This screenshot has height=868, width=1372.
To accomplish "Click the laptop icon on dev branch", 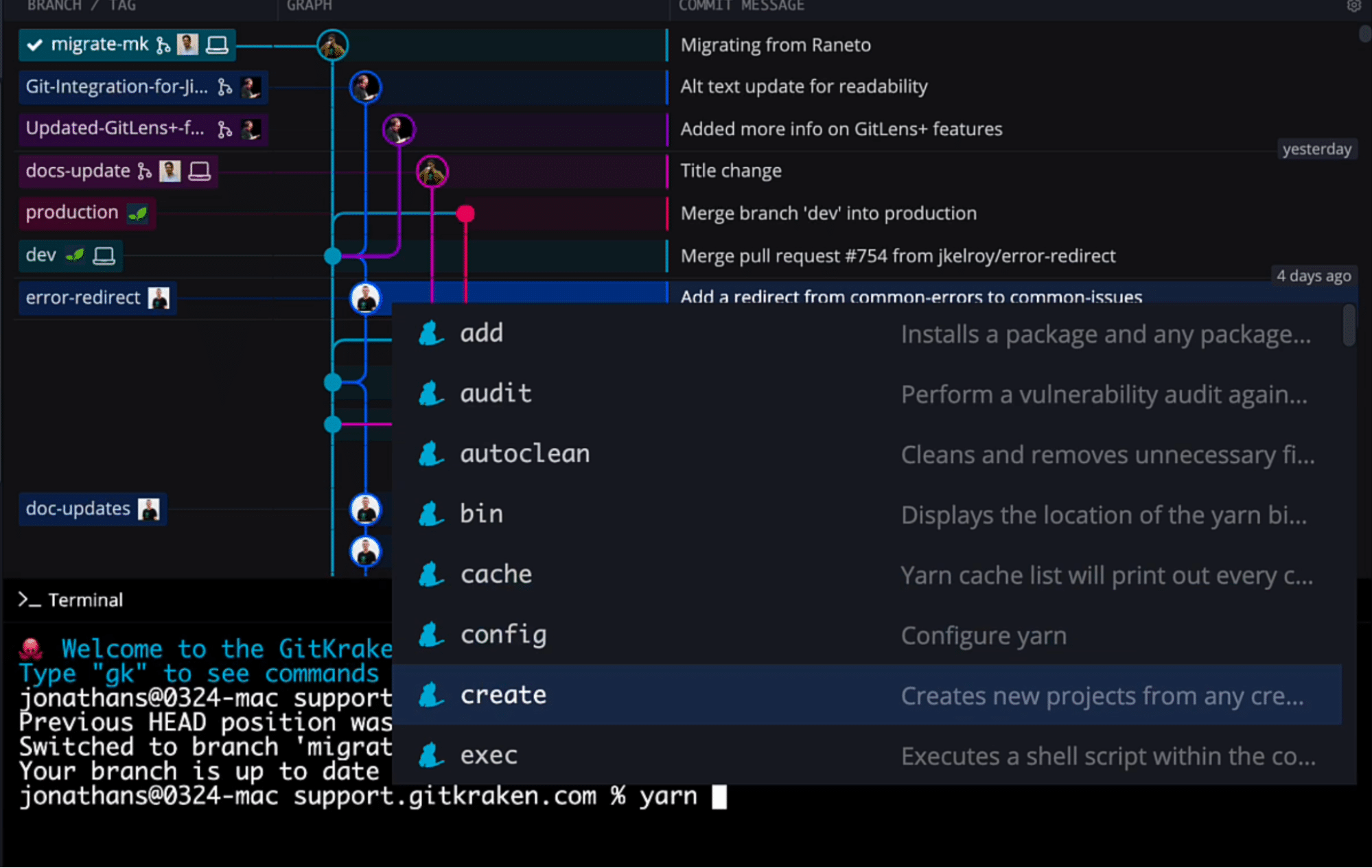I will [x=104, y=256].
